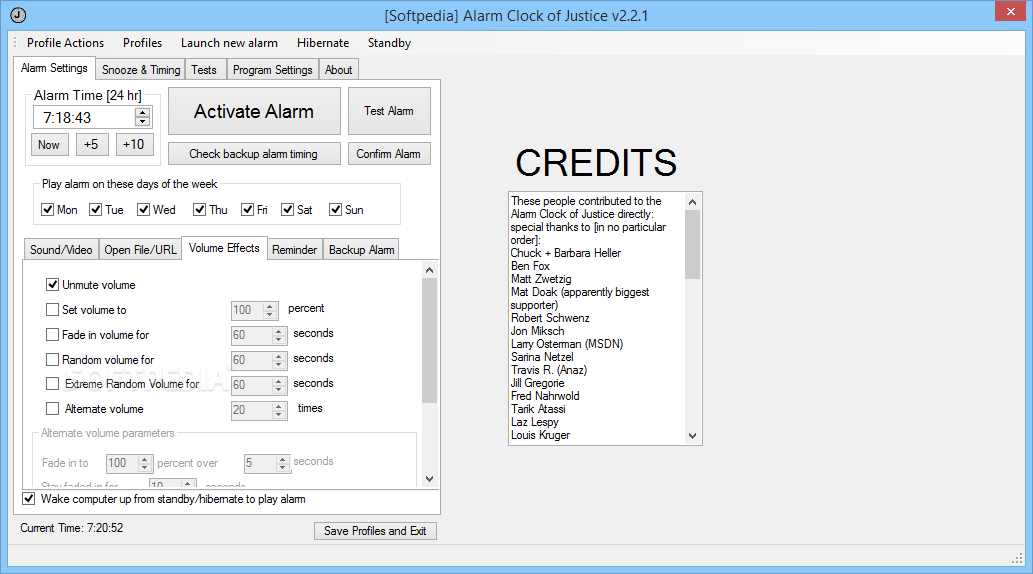The image size is (1033, 574).
Task: Select Standby from the menu bar
Action: pyautogui.click(x=389, y=43)
